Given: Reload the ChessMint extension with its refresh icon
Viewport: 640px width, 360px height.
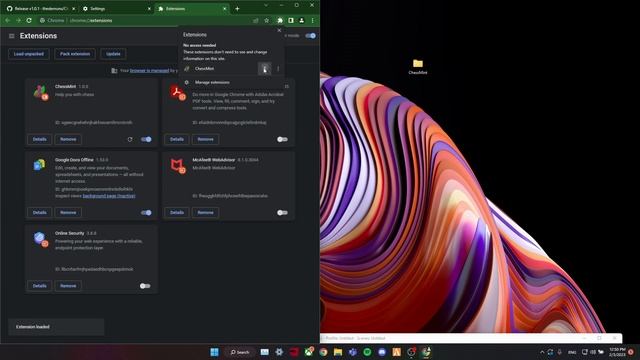Looking at the screenshot, I should click(x=130, y=139).
